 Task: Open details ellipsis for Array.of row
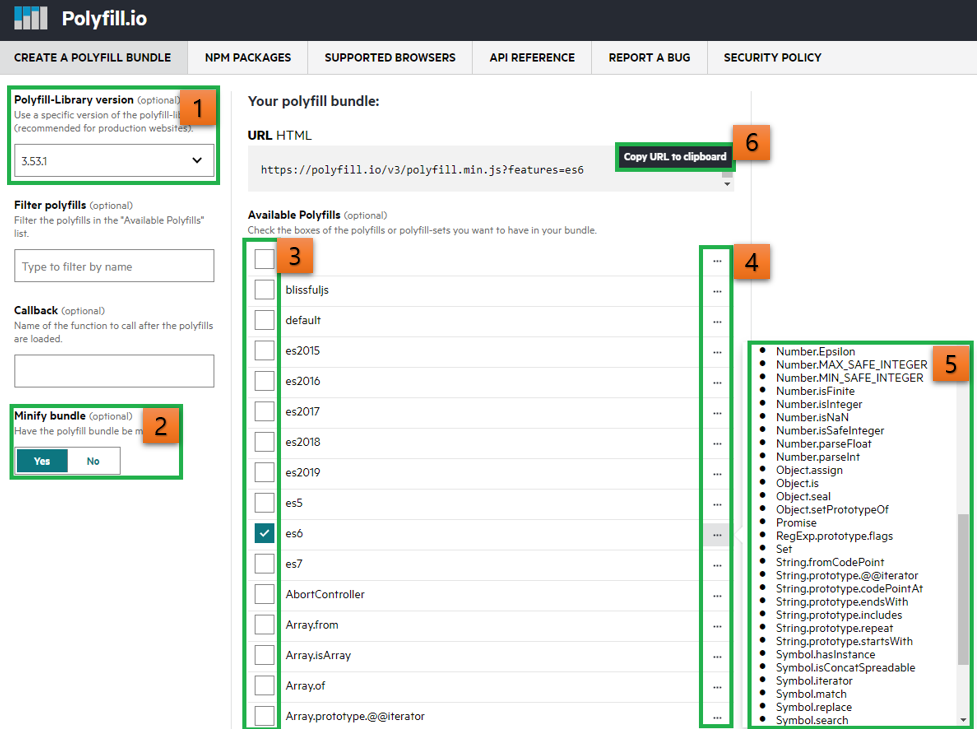[x=717, y=688]
